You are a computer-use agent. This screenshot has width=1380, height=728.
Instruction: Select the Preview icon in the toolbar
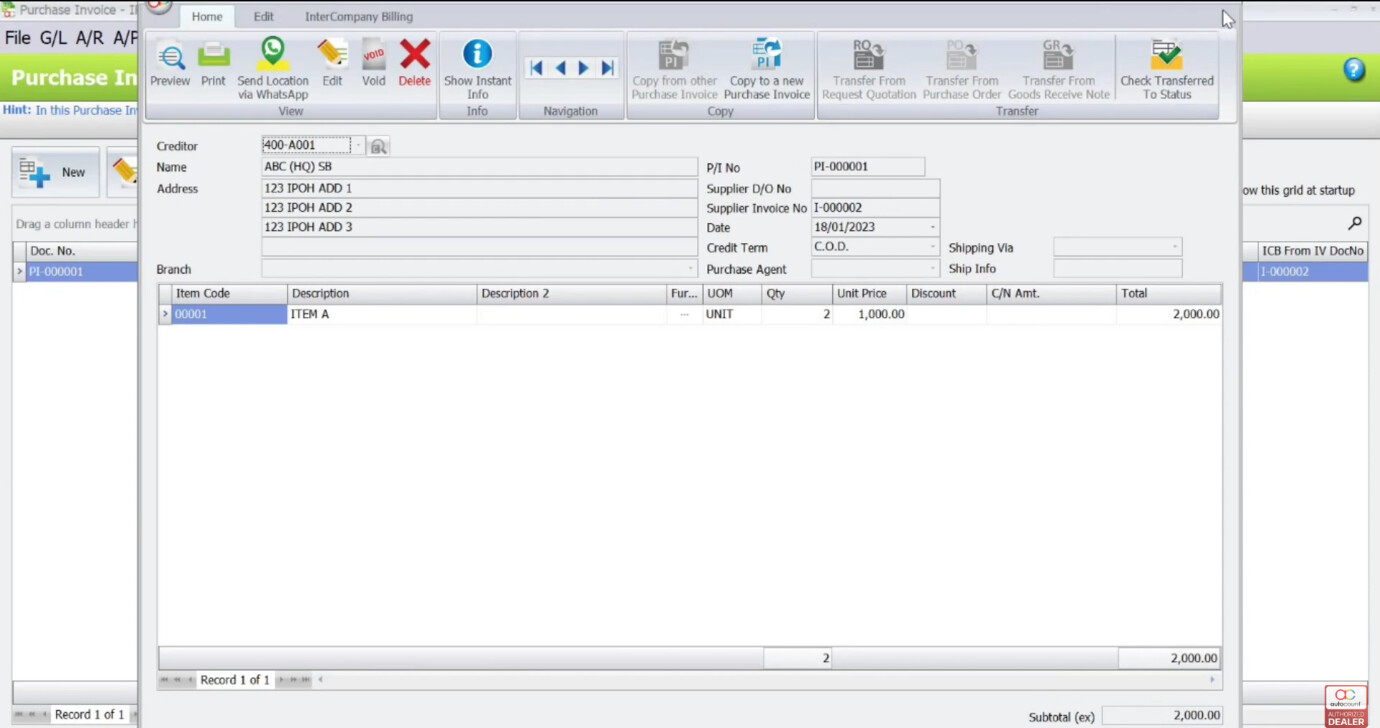coord(170,64)
